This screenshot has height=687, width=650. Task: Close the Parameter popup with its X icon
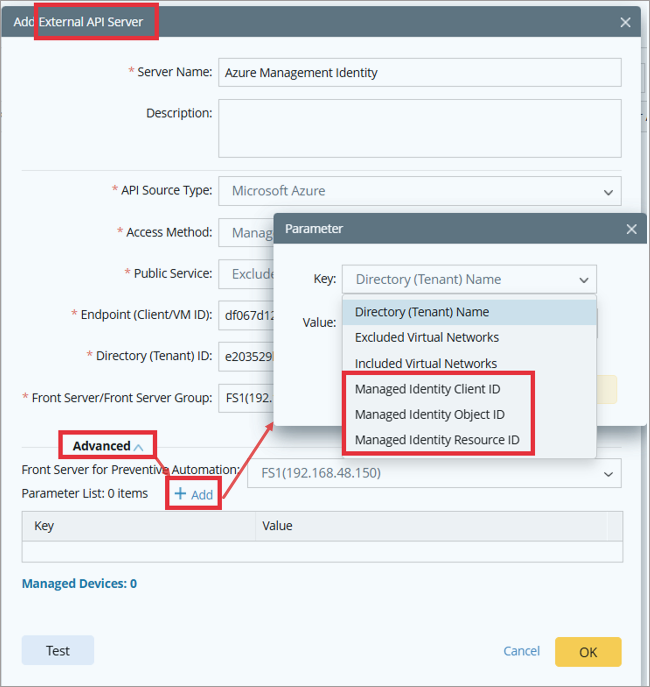pyautogui.click(x=631, y=229)
